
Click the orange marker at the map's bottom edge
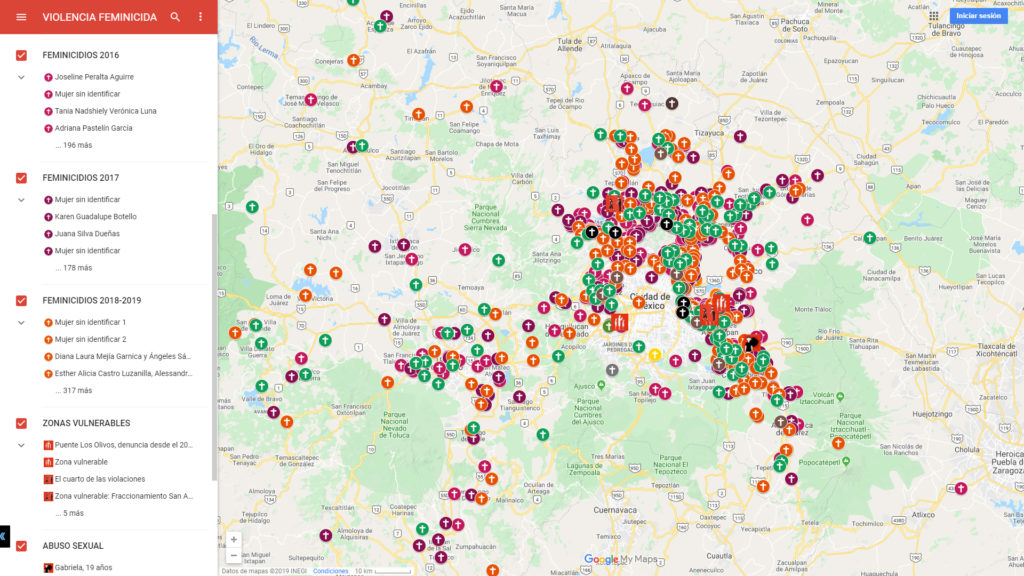coord(492,570)
